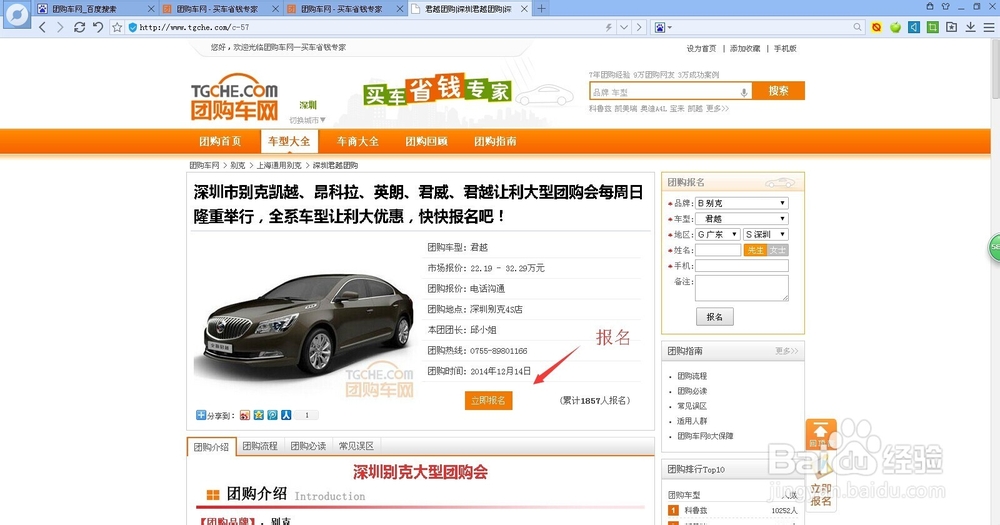Reload the page with refresh icon
Viewport: 1000px width, 525px height.
(79, 27)
